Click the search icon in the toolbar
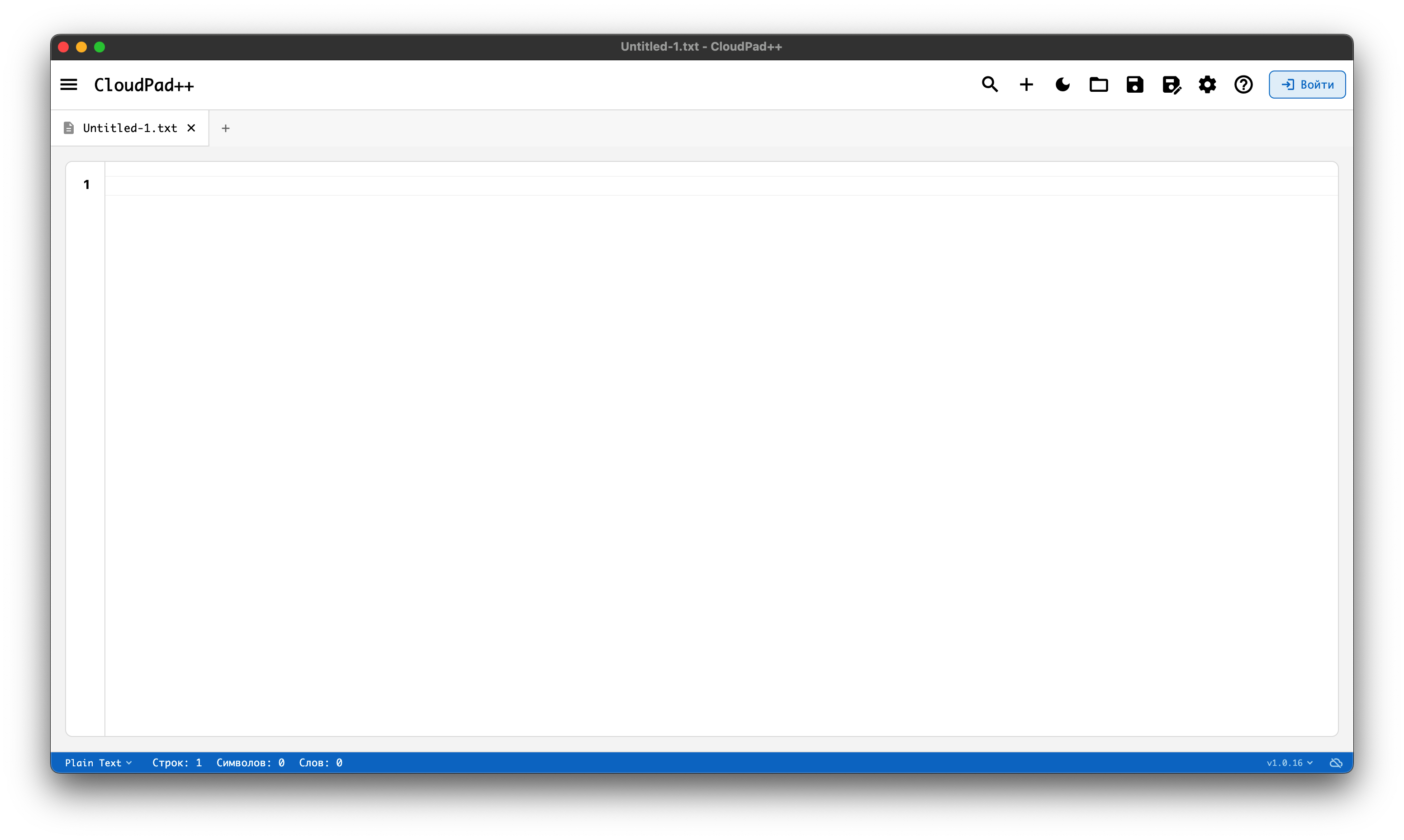This screenshot has width=1404, height=840. tap(990, 85)
